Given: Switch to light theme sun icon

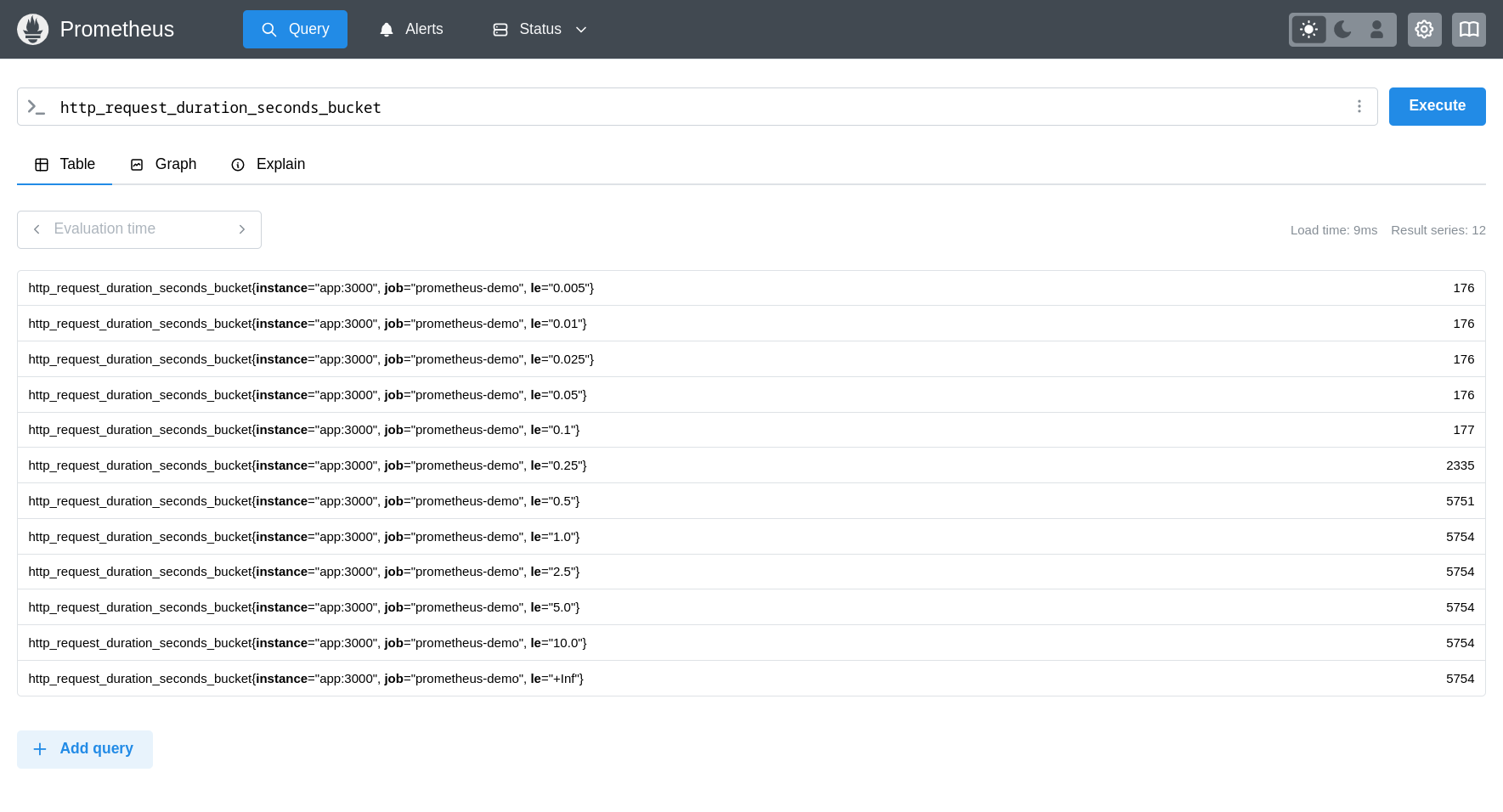Looking at the screenshot, I should click(1309, 30).
